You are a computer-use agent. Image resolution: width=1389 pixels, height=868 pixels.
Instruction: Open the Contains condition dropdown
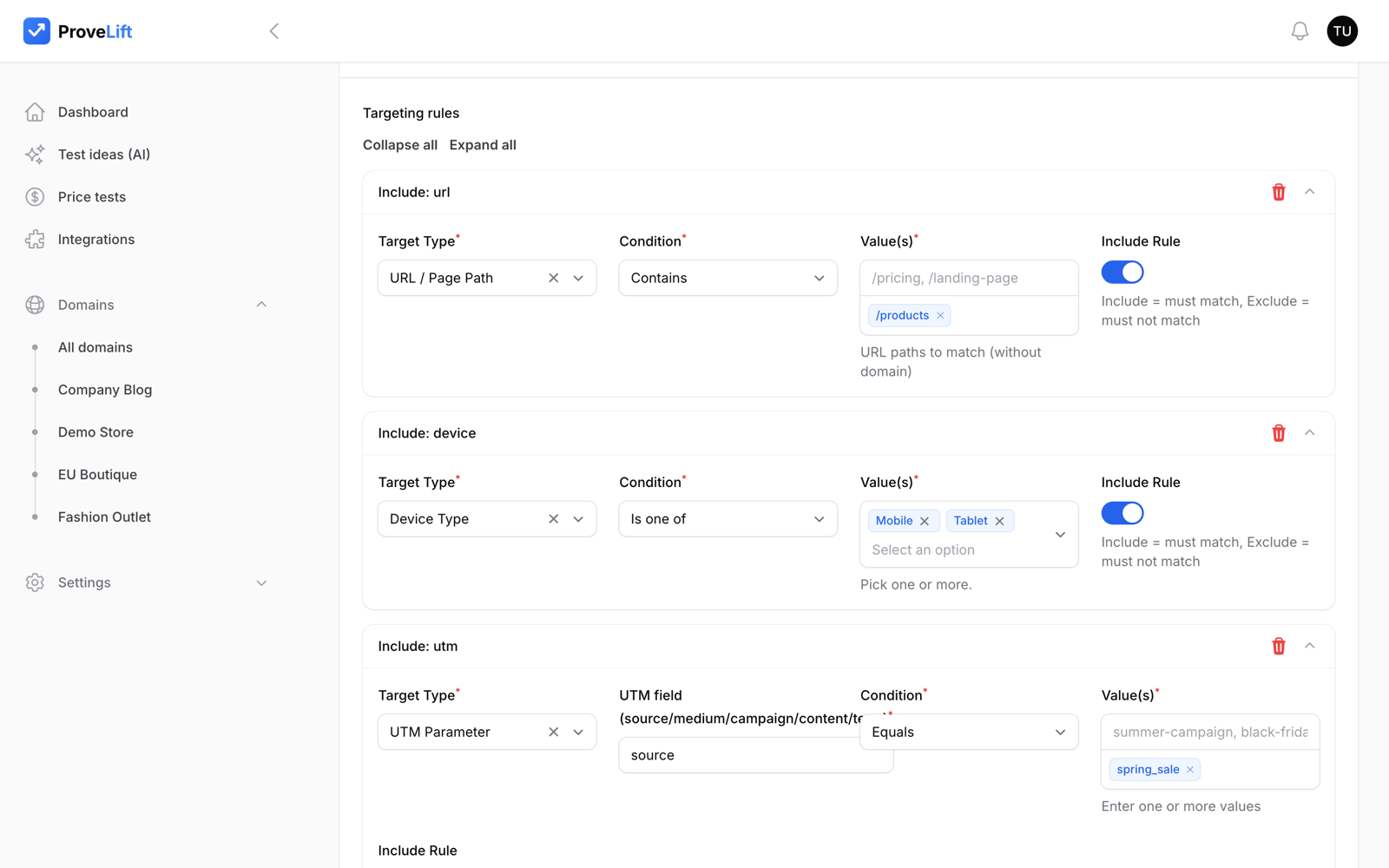[727, 278]
